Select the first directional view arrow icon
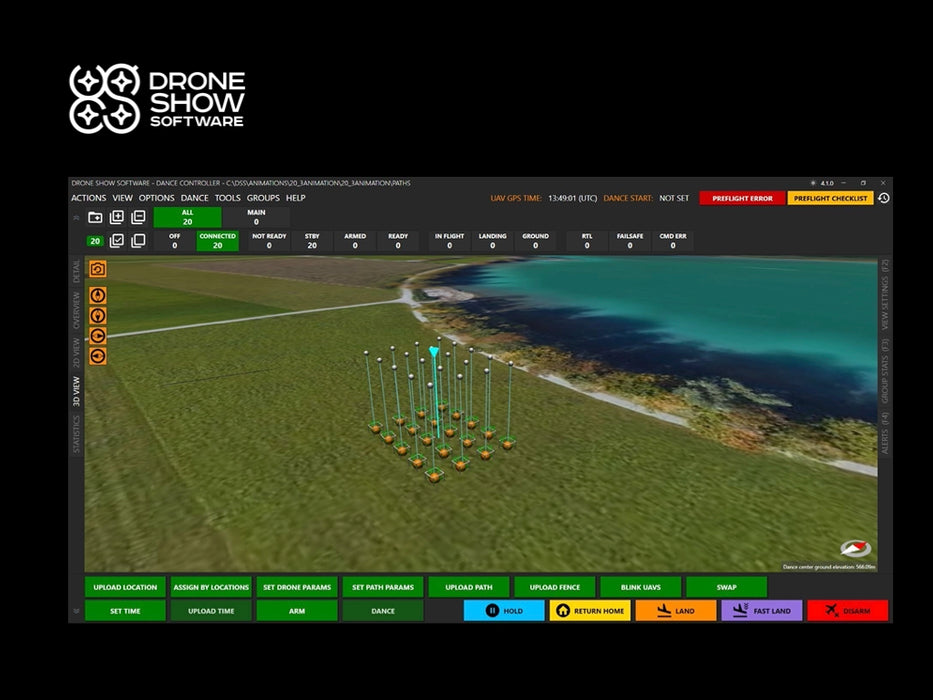 (98, 293)
